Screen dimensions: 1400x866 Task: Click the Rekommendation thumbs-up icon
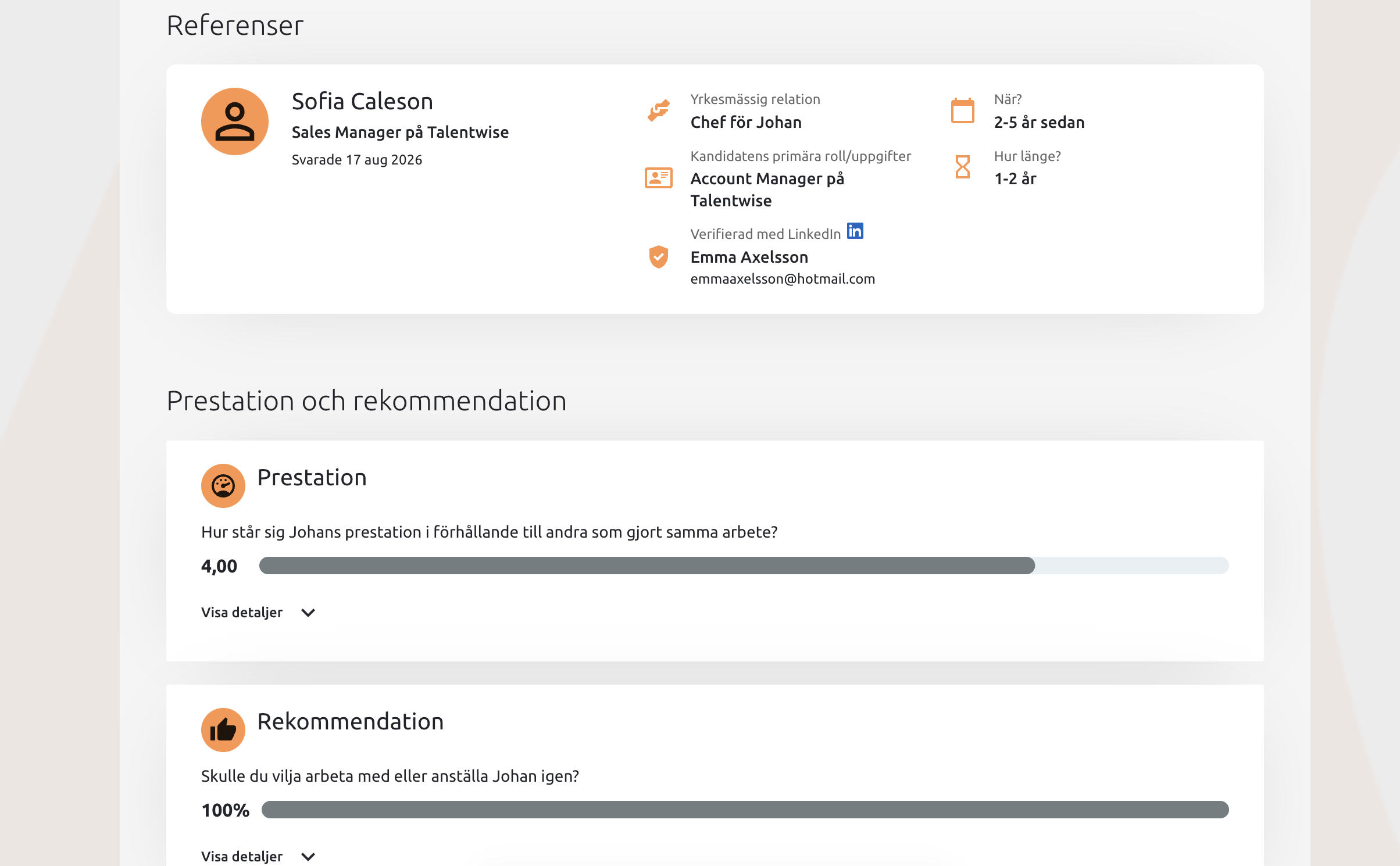pyautogui.click(x=223, y=730)
